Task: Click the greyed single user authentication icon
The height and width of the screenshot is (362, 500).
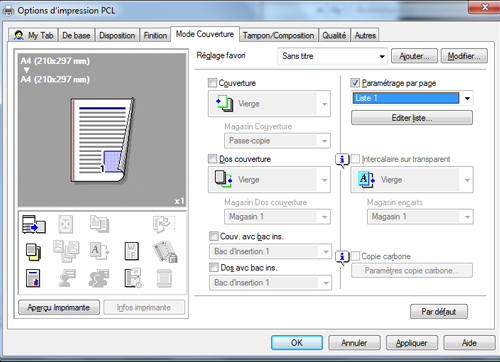Action: (x=67, y=278)
